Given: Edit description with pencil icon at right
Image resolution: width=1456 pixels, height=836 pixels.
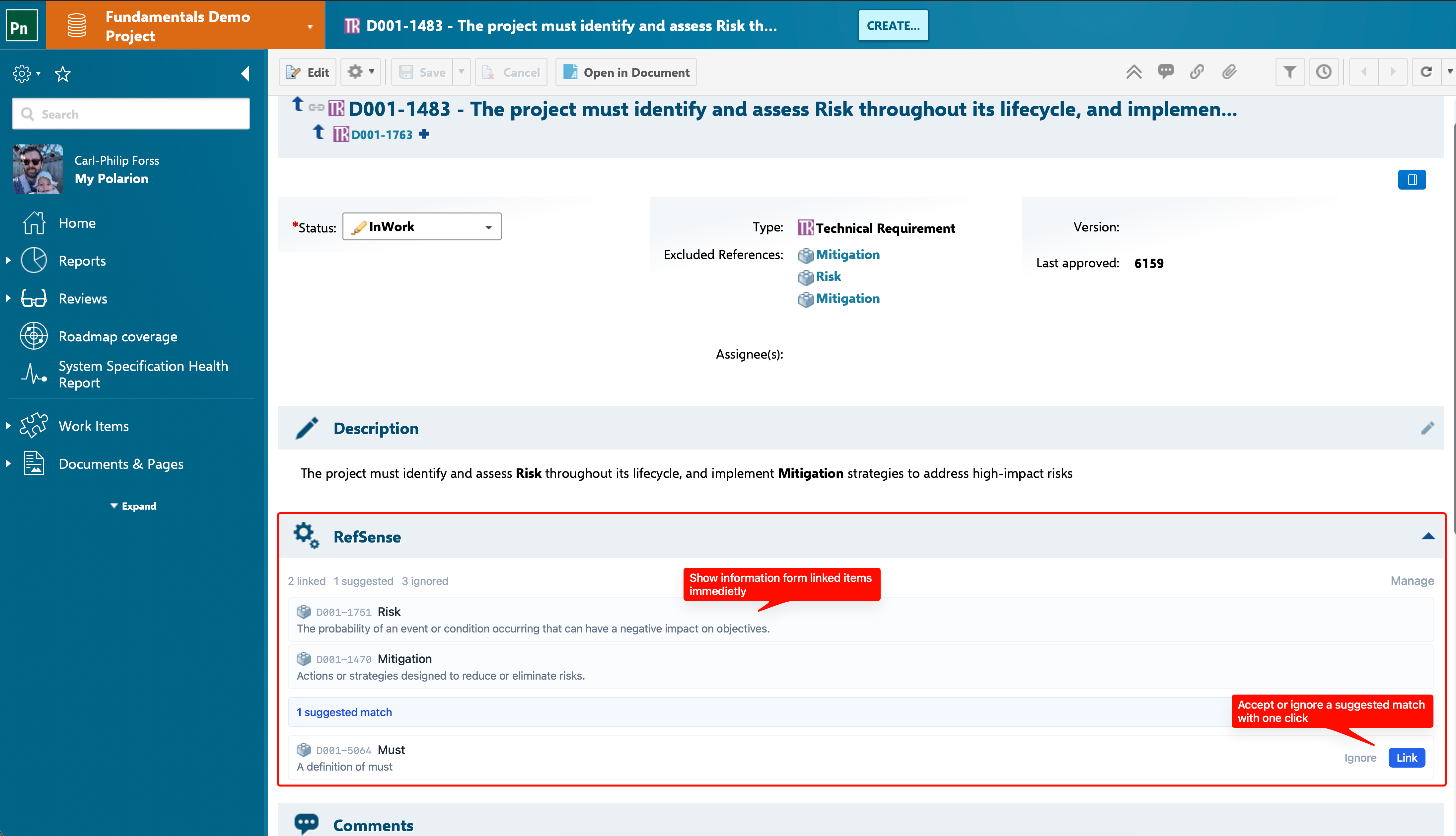Looking at the screenshot, I should [x=1427, y=428].
